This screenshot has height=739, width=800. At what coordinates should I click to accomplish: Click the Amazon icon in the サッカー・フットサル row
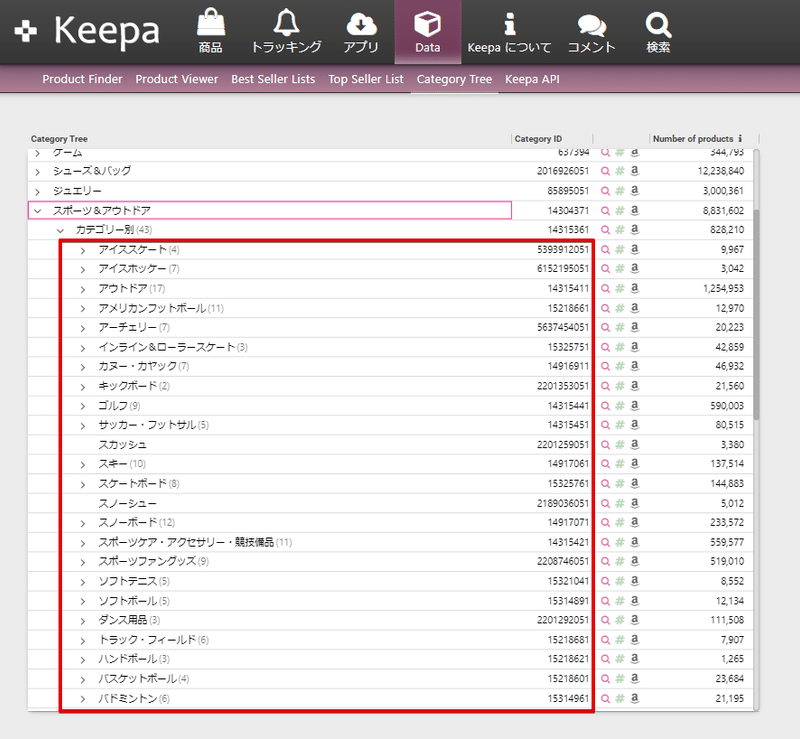635,425
